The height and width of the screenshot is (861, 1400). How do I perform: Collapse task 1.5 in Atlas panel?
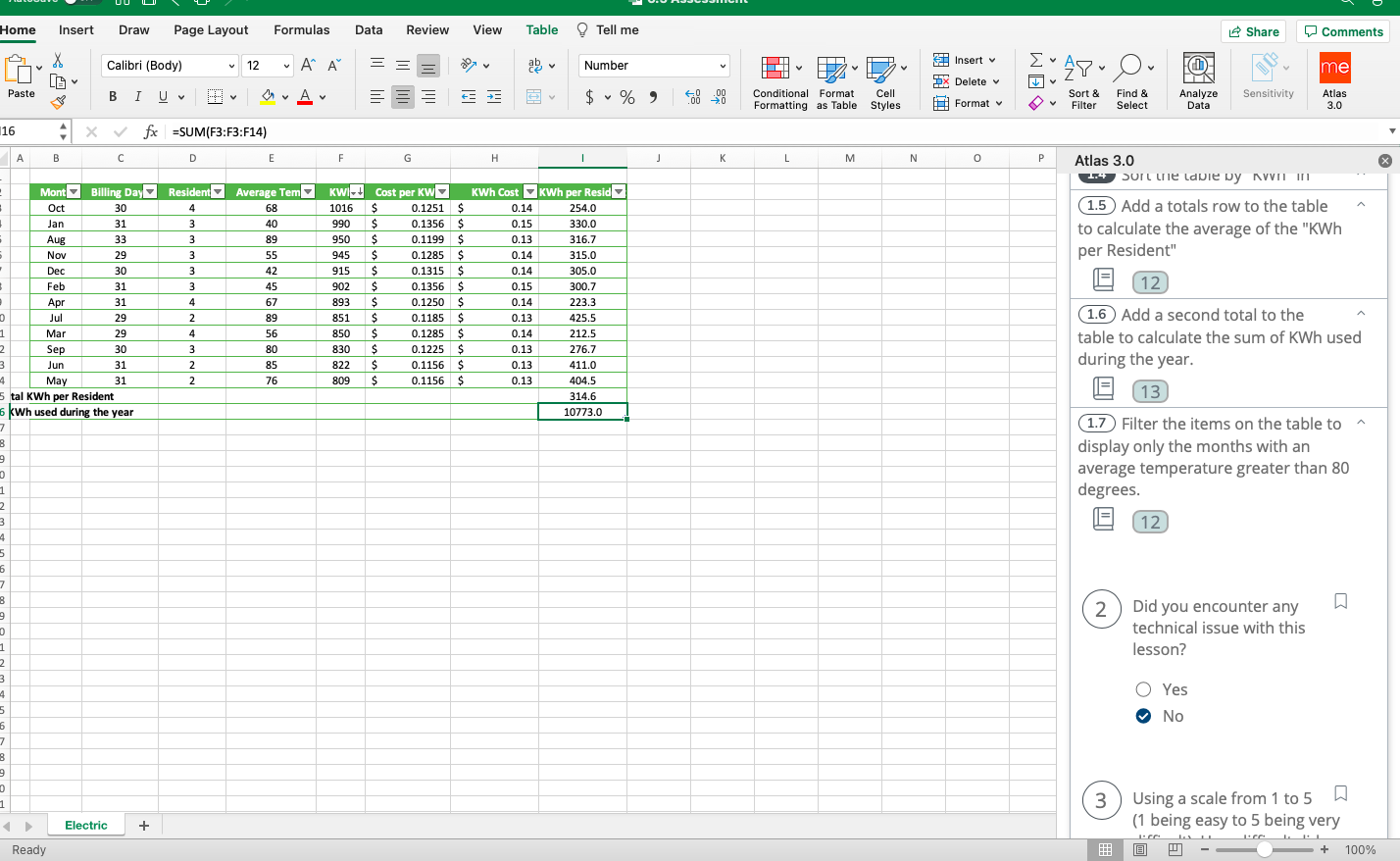coord(1361,205)
